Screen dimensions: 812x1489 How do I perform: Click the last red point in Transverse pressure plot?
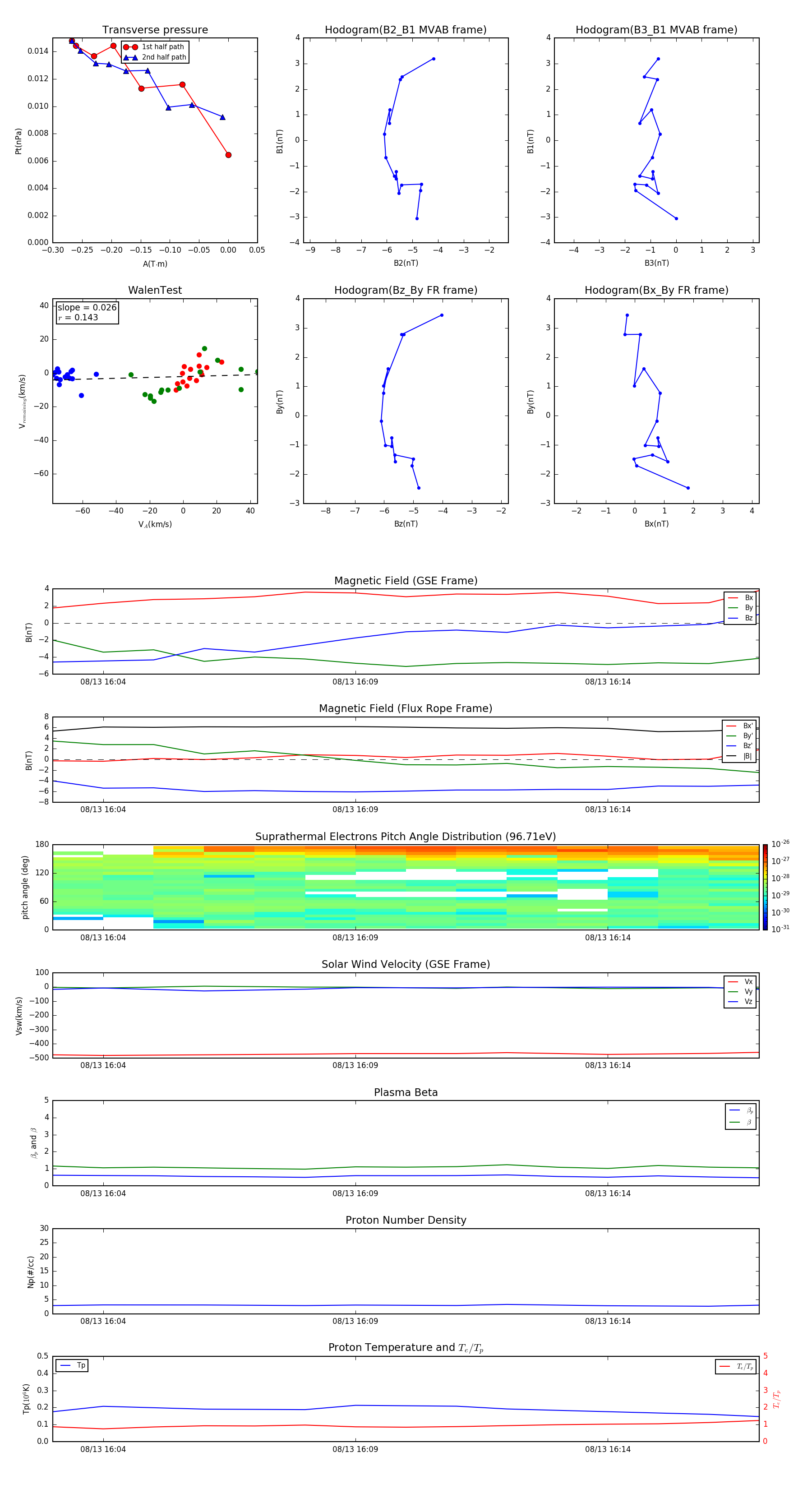(x=228, y=155)
